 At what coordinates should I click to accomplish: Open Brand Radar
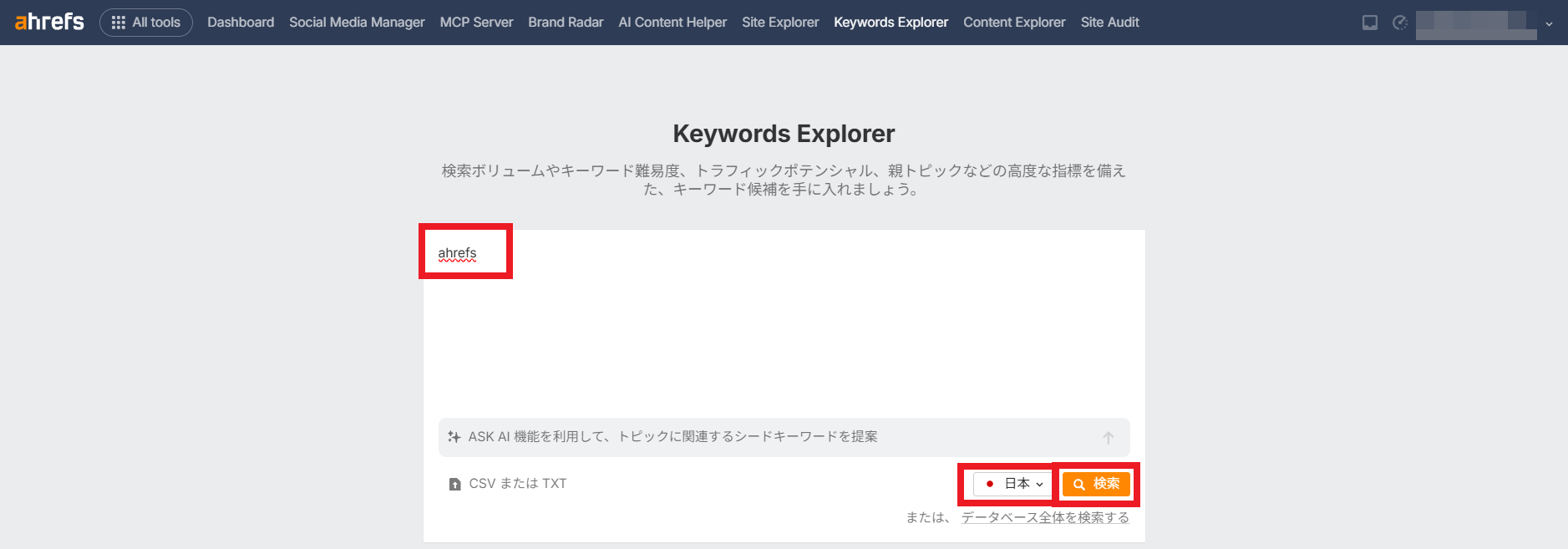[x=566, y=23]
